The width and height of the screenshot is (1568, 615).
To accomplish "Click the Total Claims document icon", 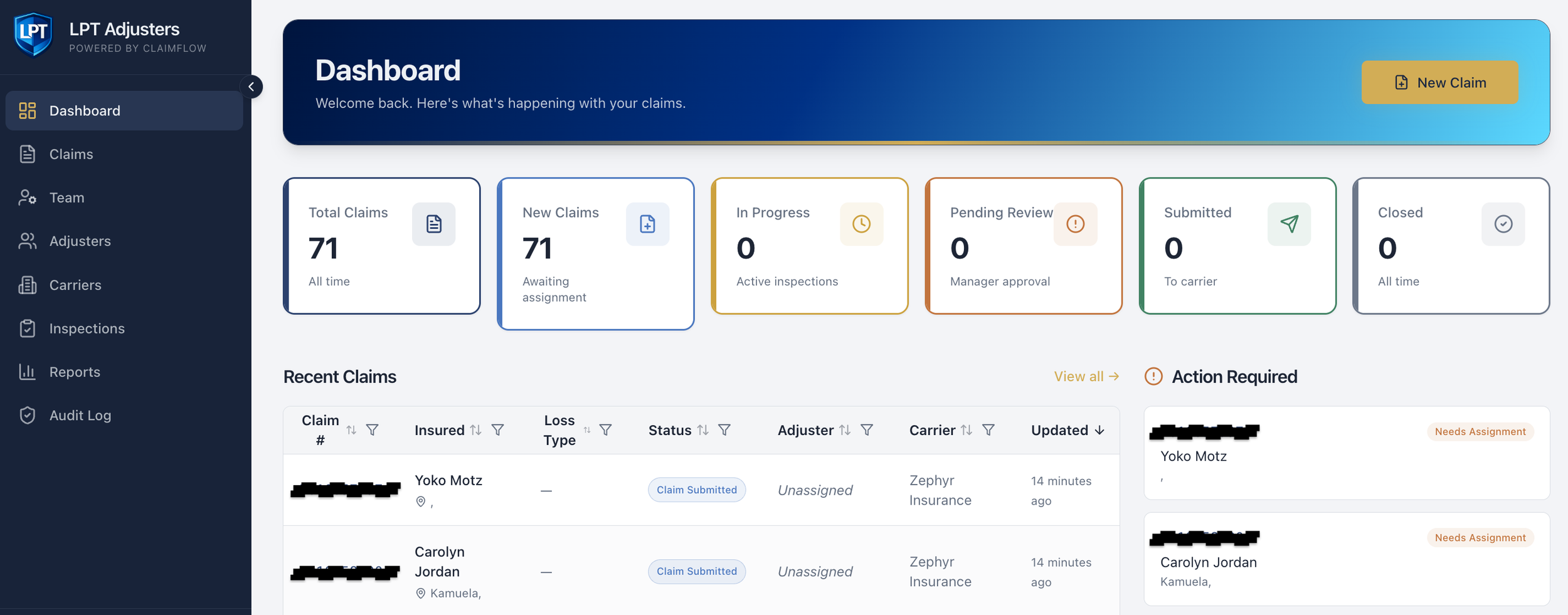I will click(x=433, y=224).
